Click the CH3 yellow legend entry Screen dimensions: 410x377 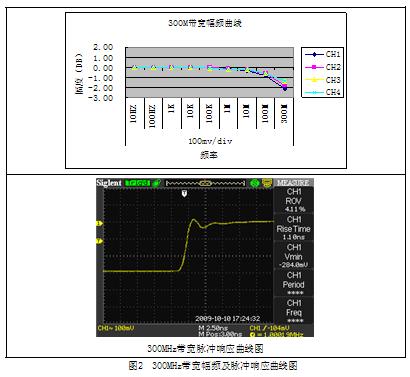(322, 80)
